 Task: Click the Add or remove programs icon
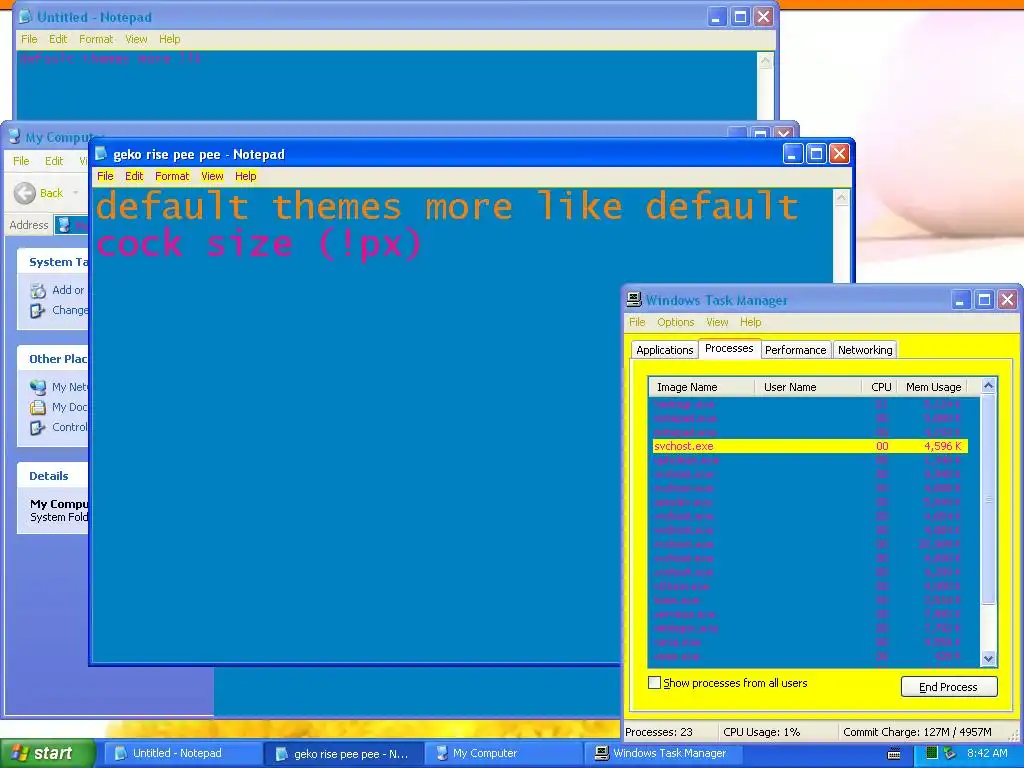click(38, 290)
